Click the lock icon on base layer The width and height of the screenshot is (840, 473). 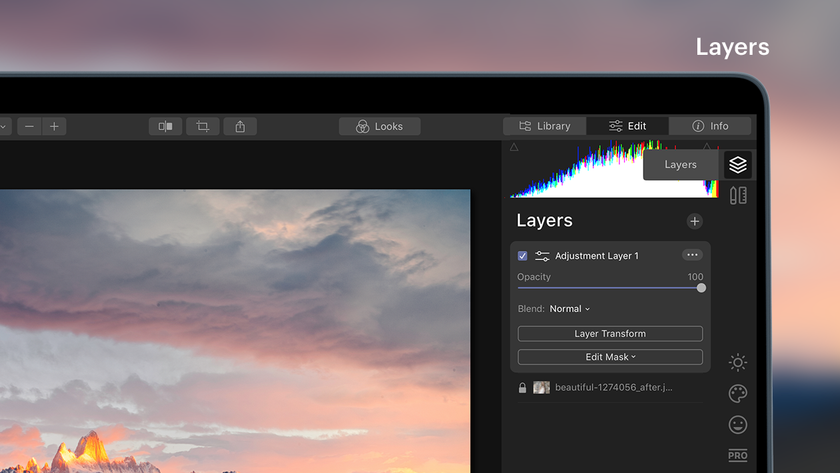pos(522,387)
